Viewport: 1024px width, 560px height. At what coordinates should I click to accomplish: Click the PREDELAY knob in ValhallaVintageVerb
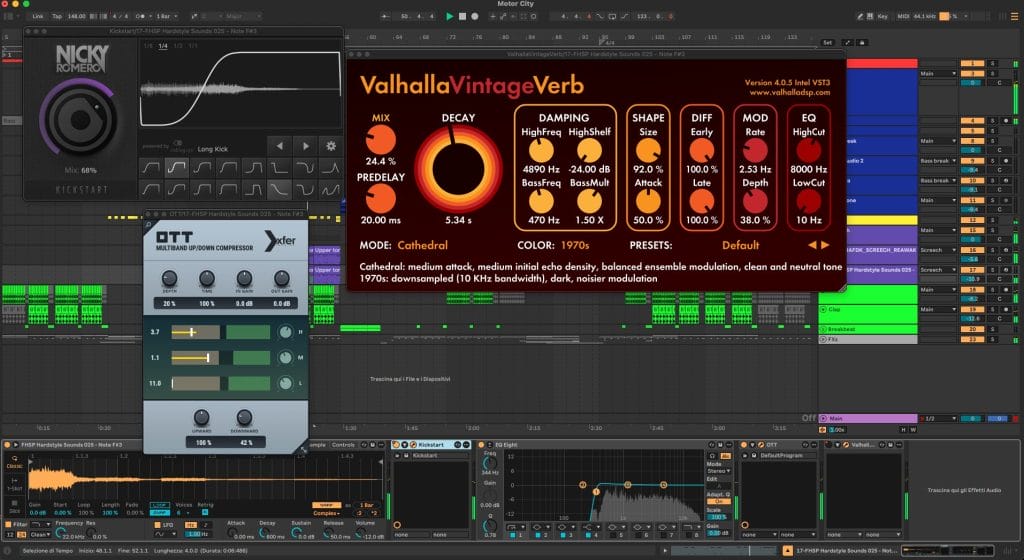point(380,198)
